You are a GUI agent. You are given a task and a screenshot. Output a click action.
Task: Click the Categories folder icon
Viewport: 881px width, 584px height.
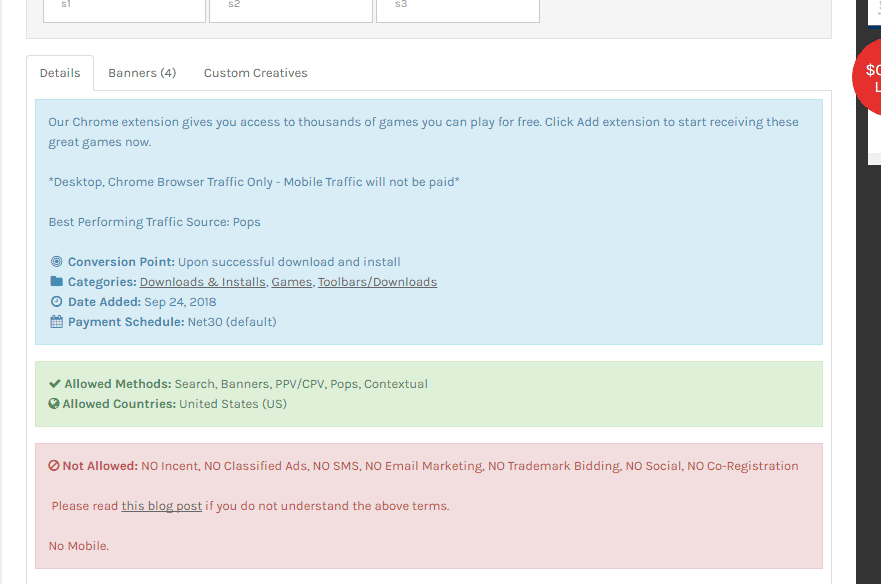pyautogui.click(x=56, y=281)
